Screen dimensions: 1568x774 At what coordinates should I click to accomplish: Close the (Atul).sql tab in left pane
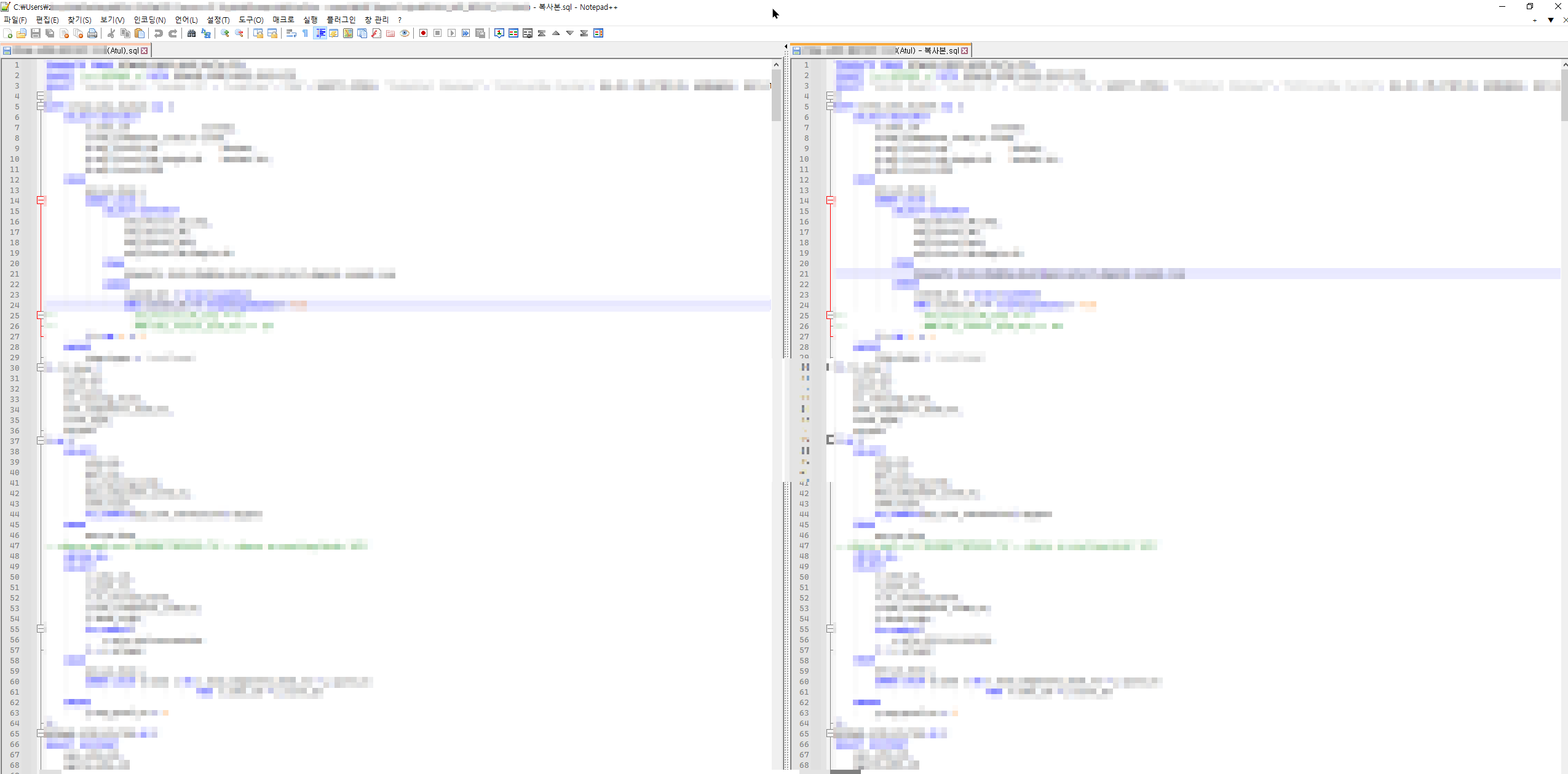(x=145, y=51)
